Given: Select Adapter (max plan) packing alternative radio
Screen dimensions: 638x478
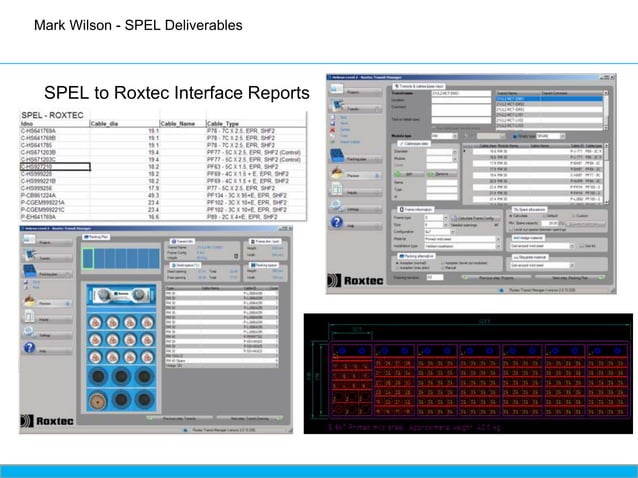Looking at the screenshot, I should tap(398, 268).
